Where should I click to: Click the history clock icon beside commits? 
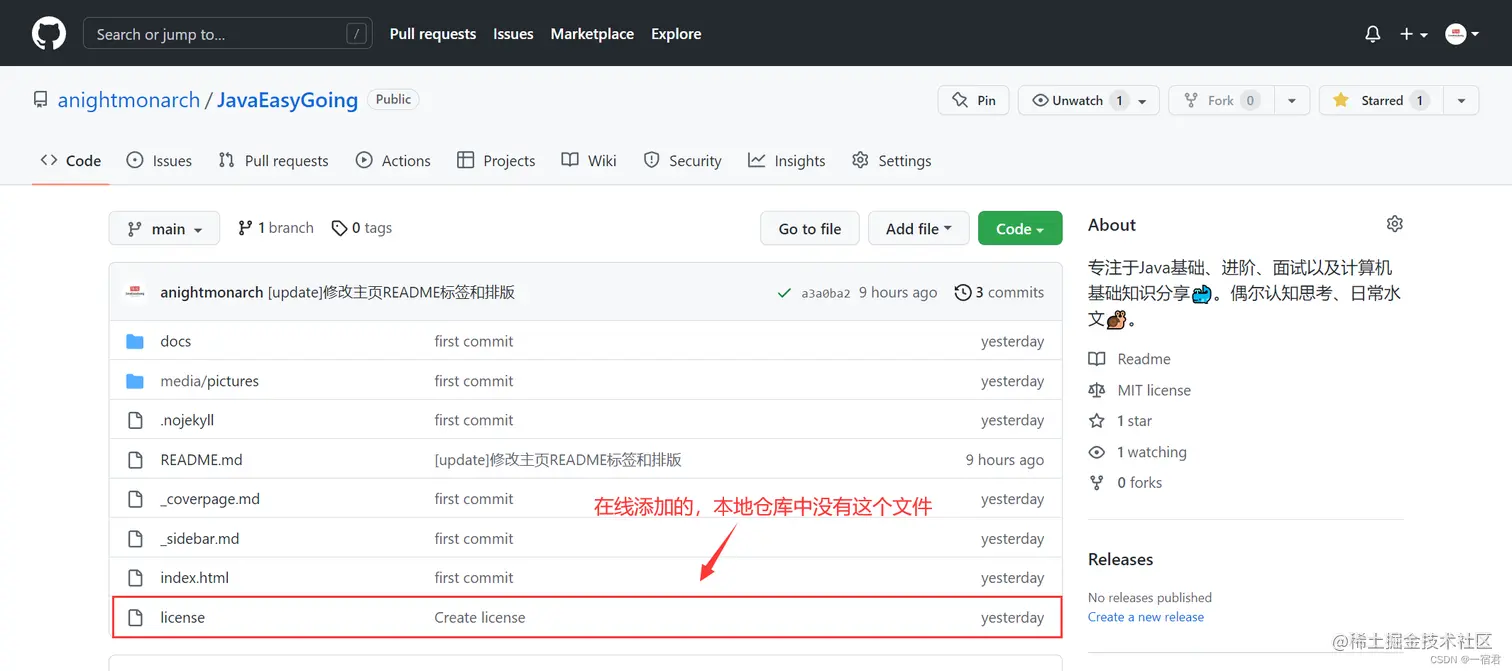[963, 293]
